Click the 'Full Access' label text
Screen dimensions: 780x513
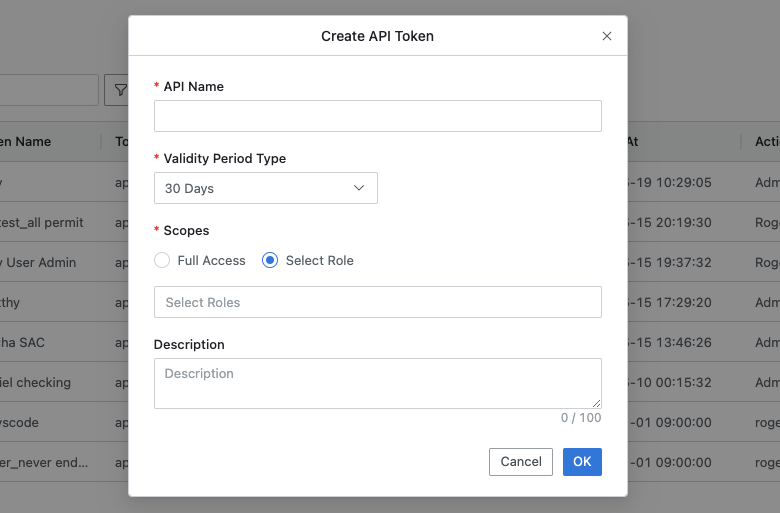click(211, 260)
